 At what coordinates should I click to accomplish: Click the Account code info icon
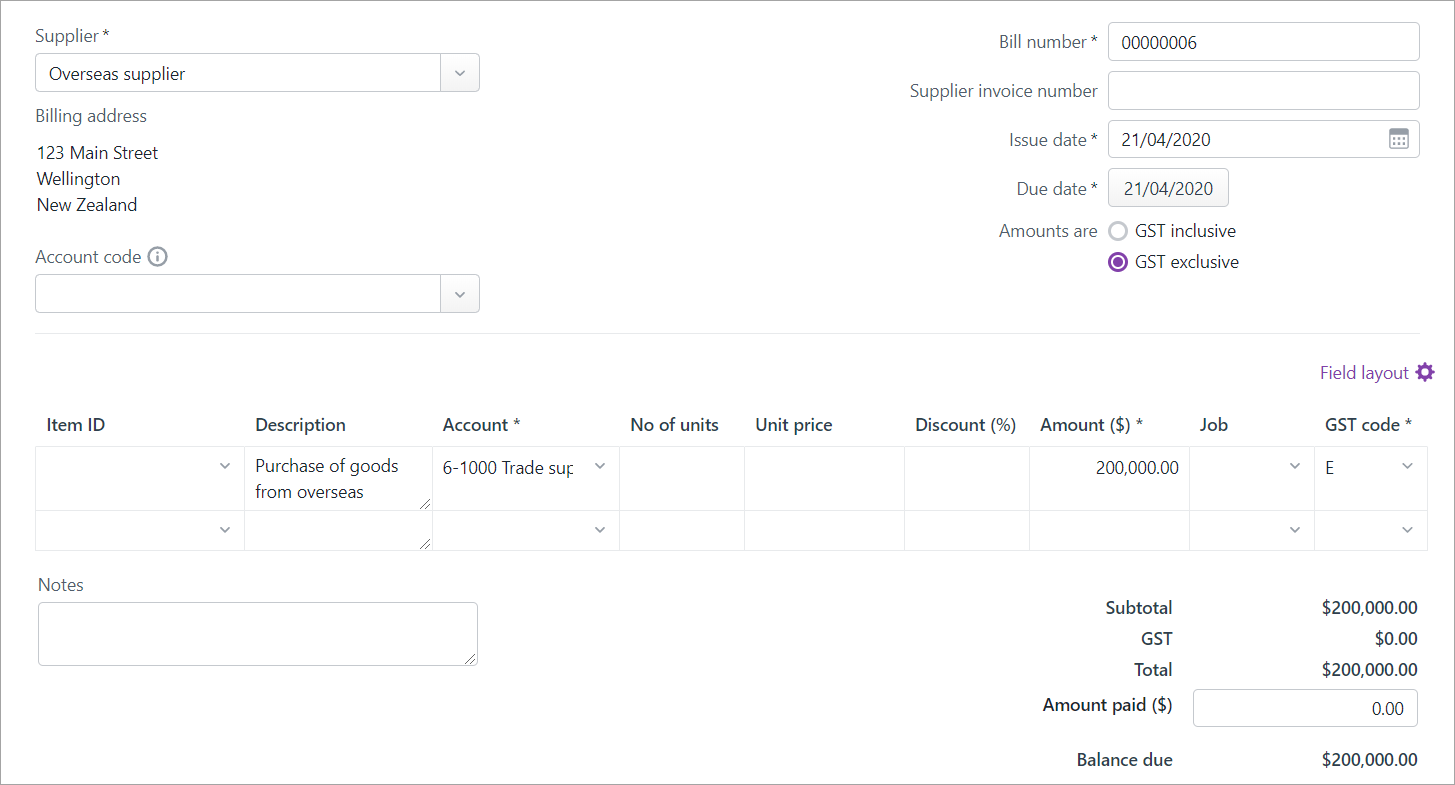coord(157,257)
